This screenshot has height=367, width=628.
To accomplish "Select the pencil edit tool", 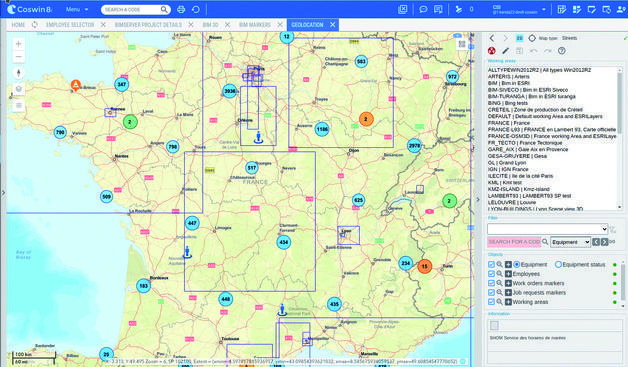I will (506, 51).
